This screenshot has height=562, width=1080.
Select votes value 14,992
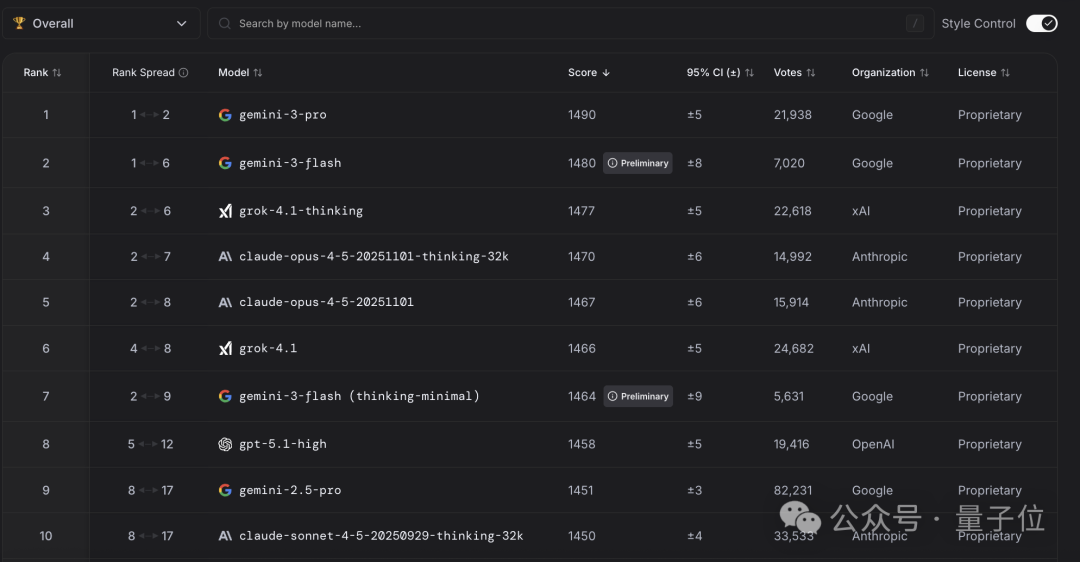[793, 256]
